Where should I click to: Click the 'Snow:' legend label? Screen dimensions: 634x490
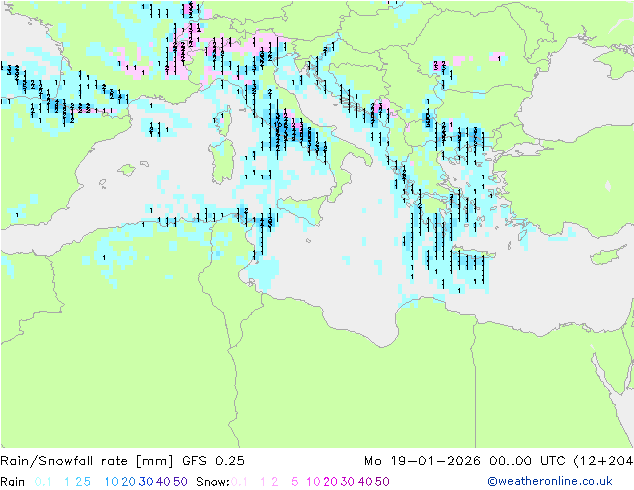click(x=213, y=482)
